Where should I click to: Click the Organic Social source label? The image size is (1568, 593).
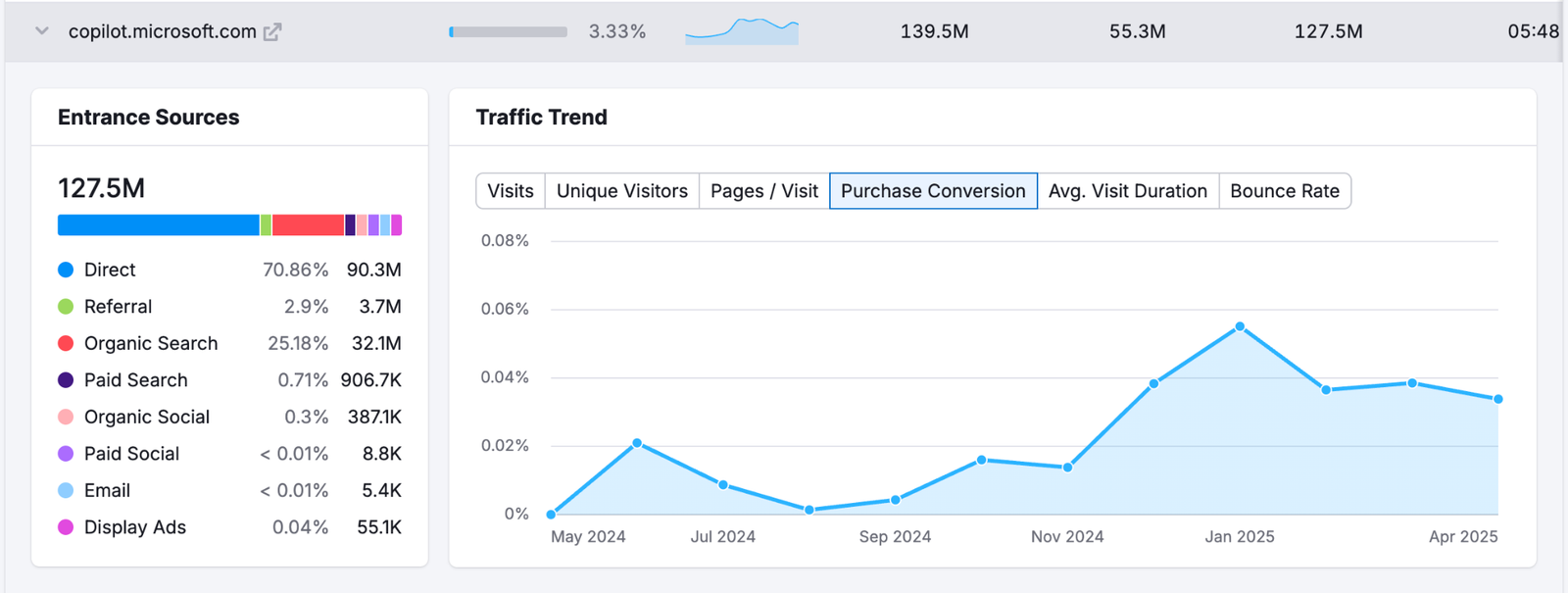point(147,417)
